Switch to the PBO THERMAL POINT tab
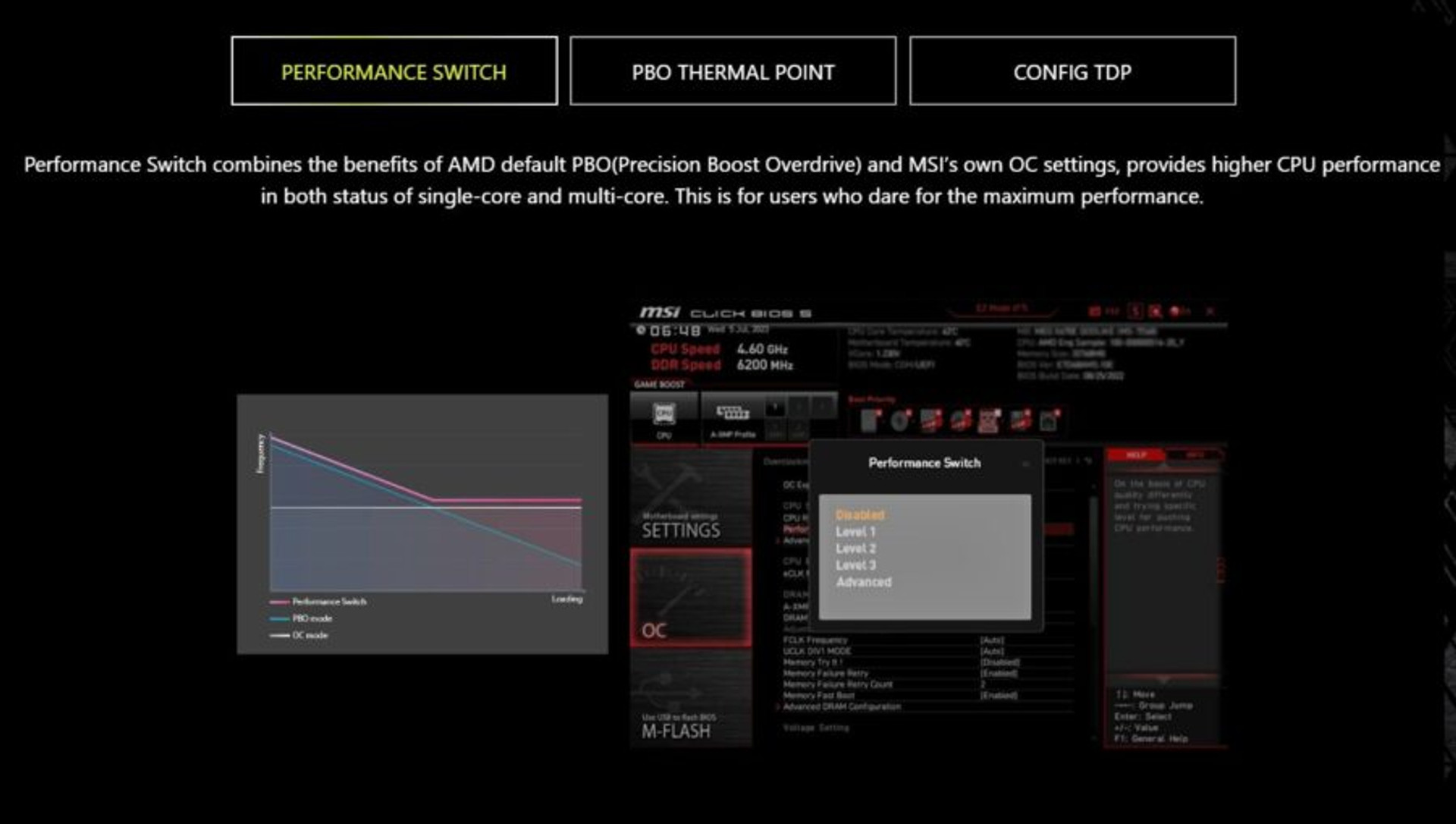The height and width of the screenshot is (824, 1456). pyautogui.click(x=733, y=71)
